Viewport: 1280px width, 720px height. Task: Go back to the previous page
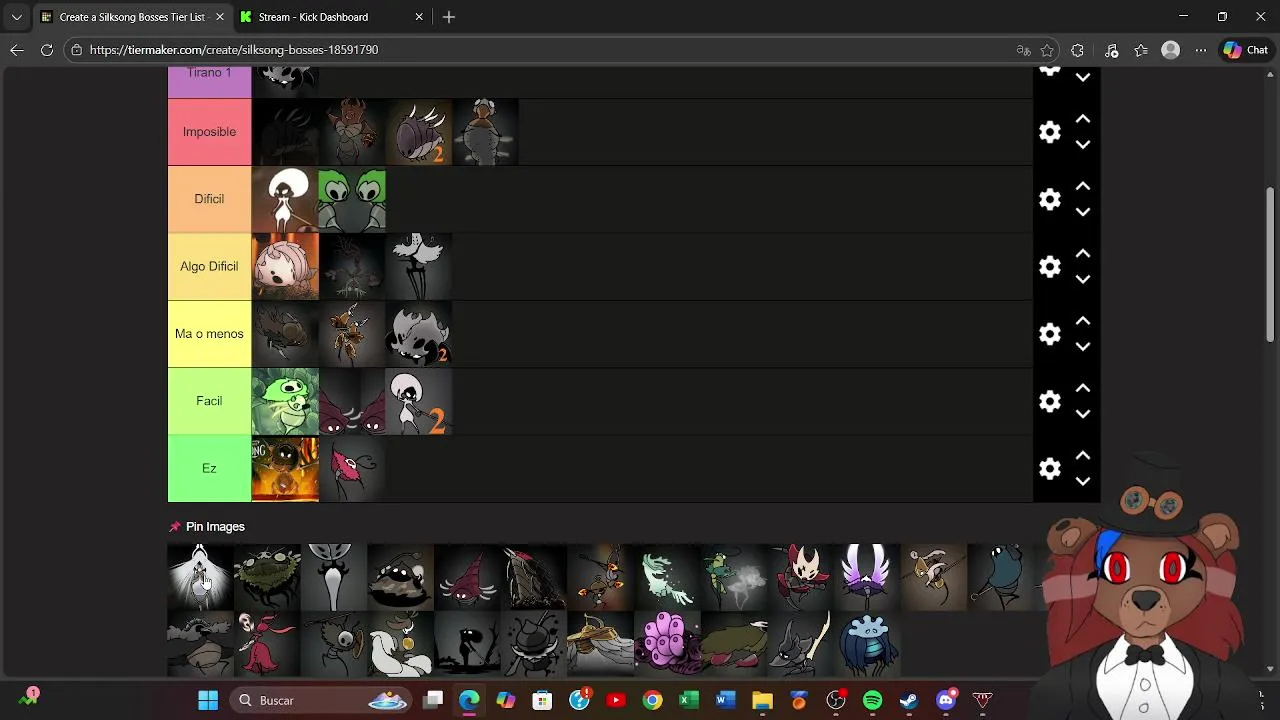coord(17,50)
